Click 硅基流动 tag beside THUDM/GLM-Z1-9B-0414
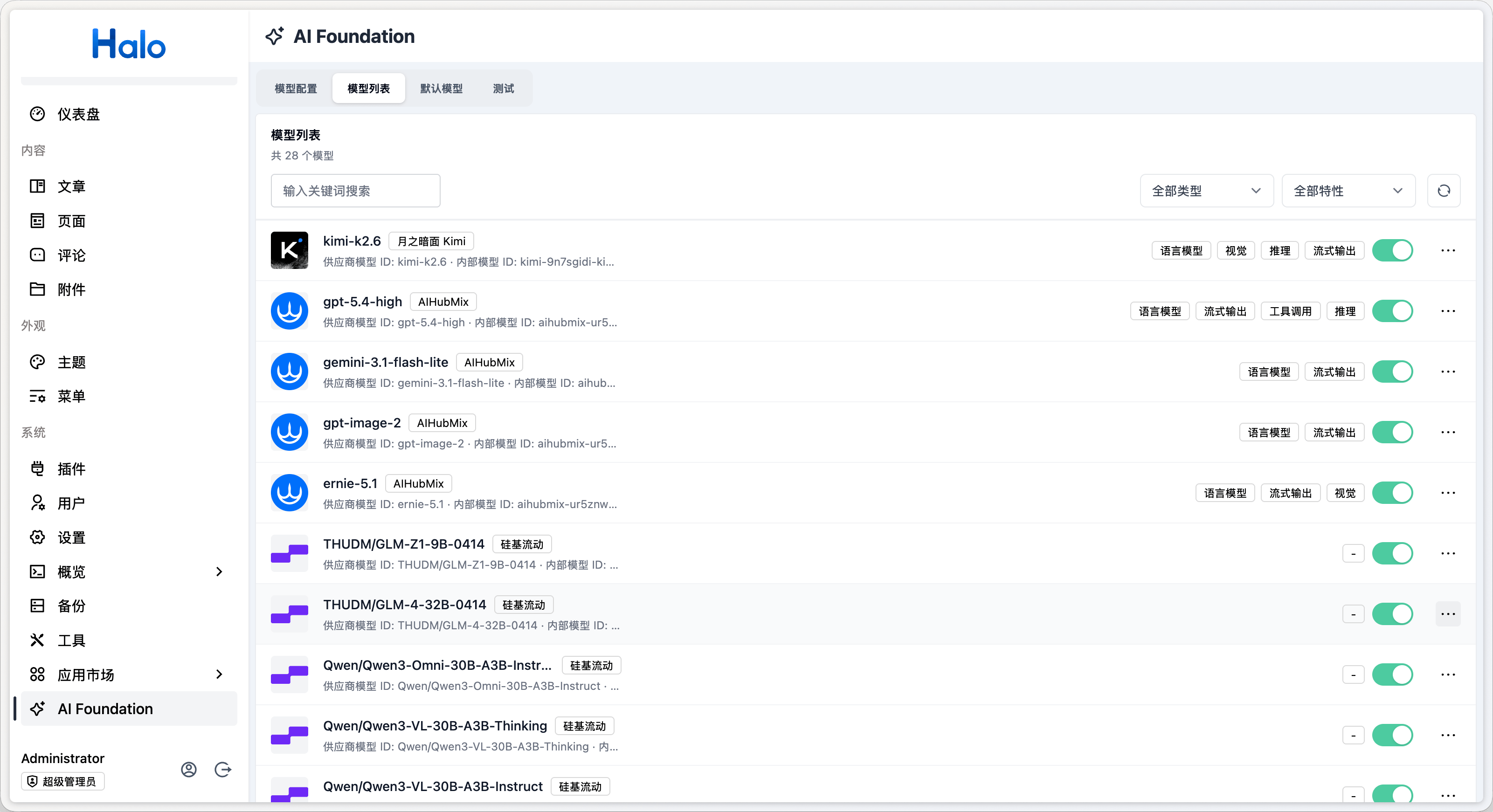The height and width of the screenshot is (812, 1493). [522, 544]
